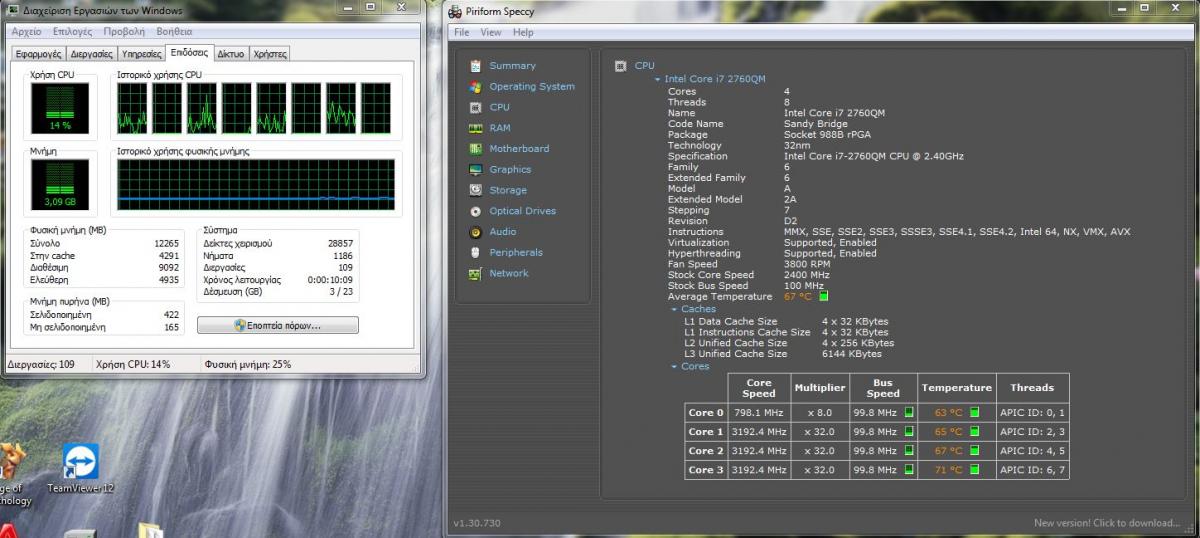Switch to the Εφαρμογές tab
Screen dimensions: 1200x538
(39, 54)
